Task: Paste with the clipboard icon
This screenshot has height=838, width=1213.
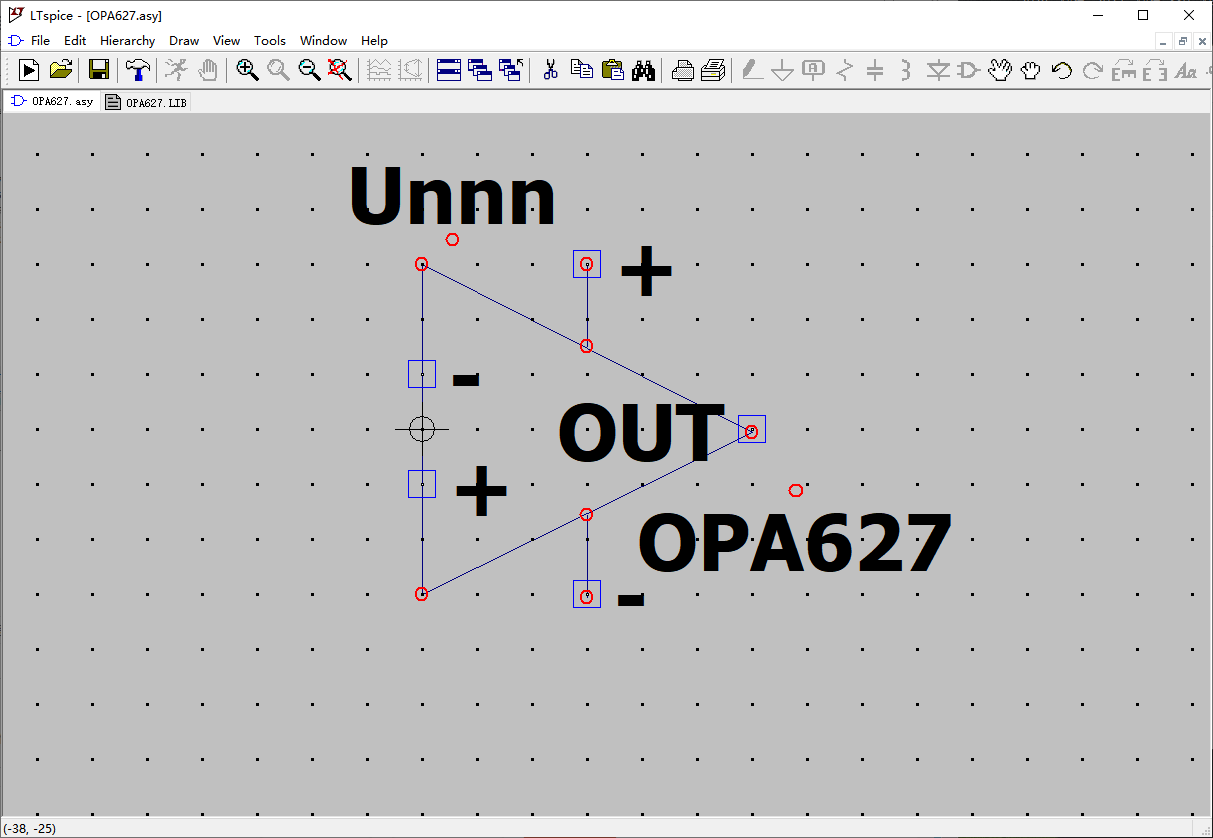Action: 612,70
